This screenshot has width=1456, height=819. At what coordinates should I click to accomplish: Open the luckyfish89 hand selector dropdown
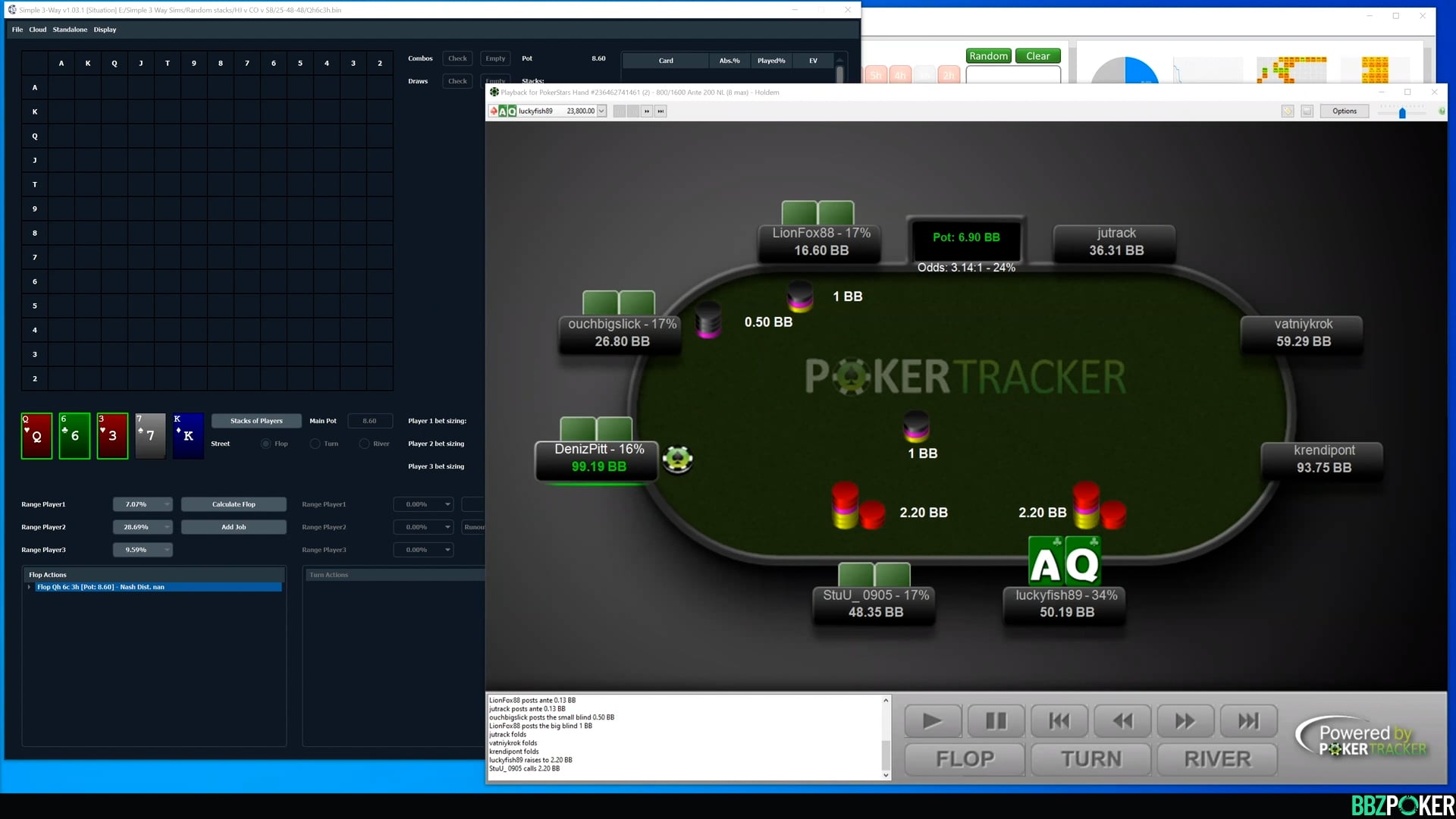[601, 111]
